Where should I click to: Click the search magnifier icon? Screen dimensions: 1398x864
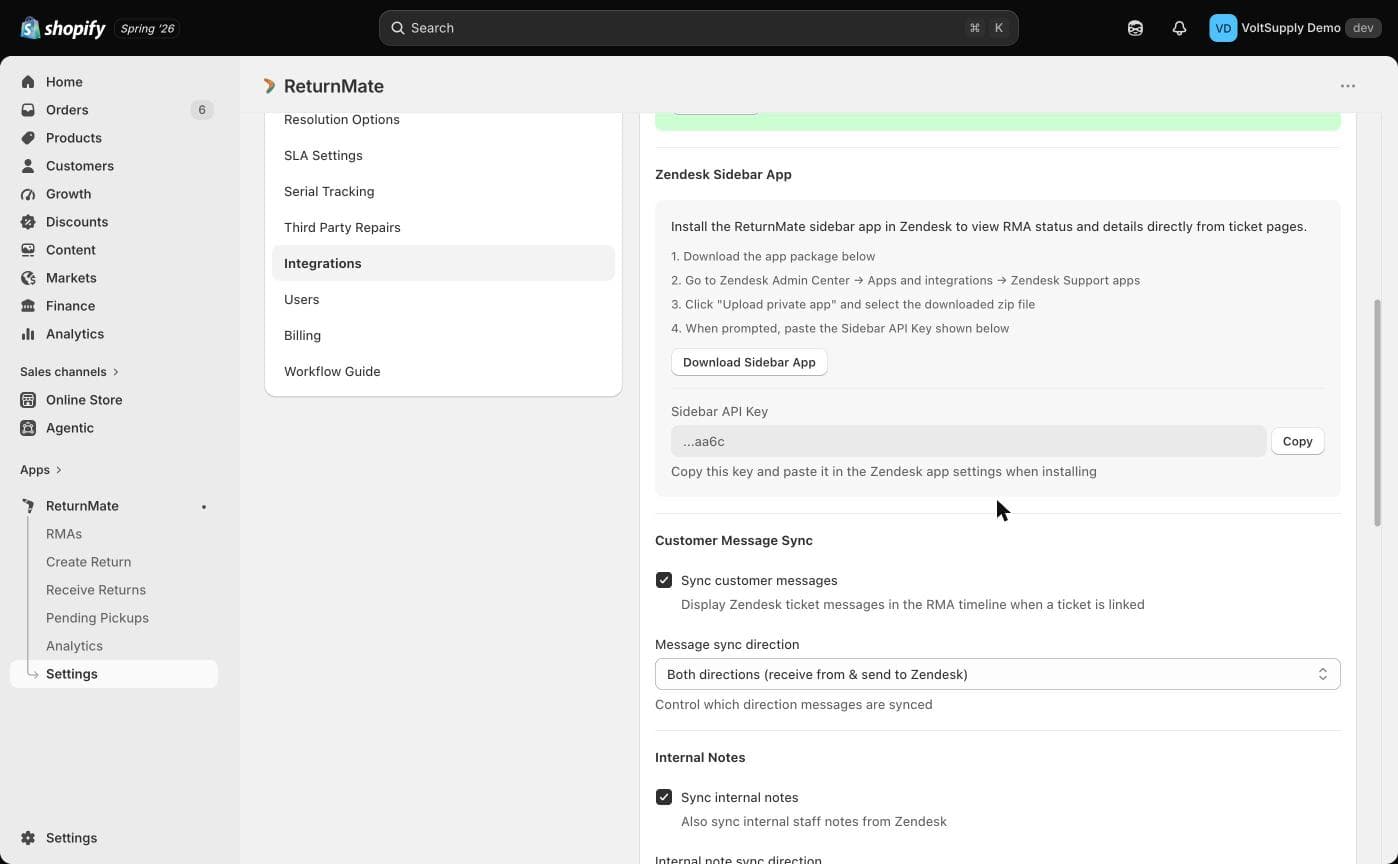398,28
